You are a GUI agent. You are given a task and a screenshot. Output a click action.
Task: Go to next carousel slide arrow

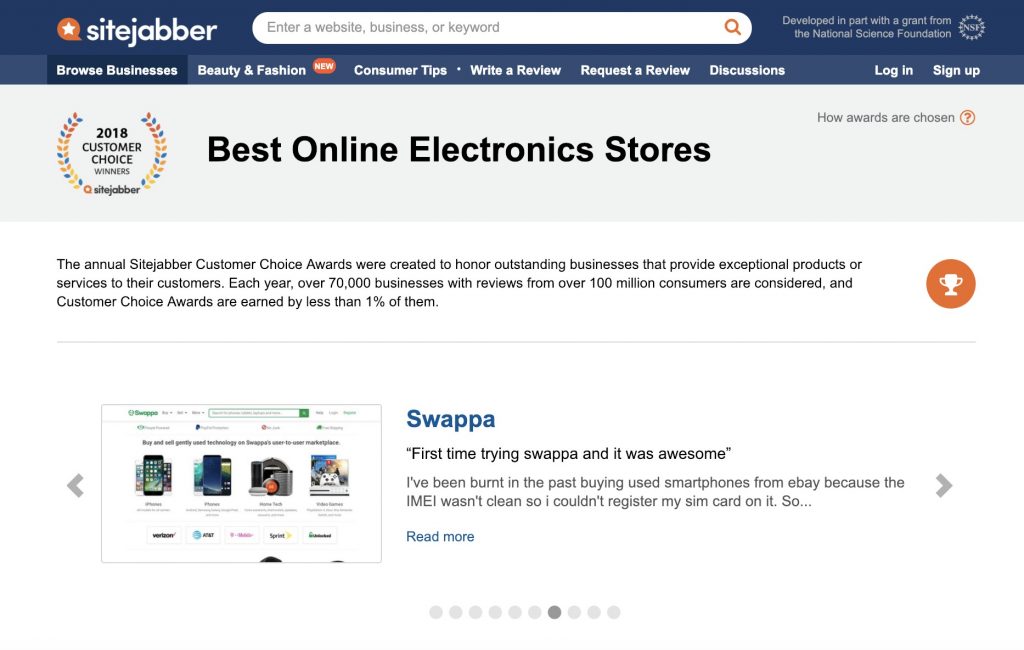pos(943,485)
